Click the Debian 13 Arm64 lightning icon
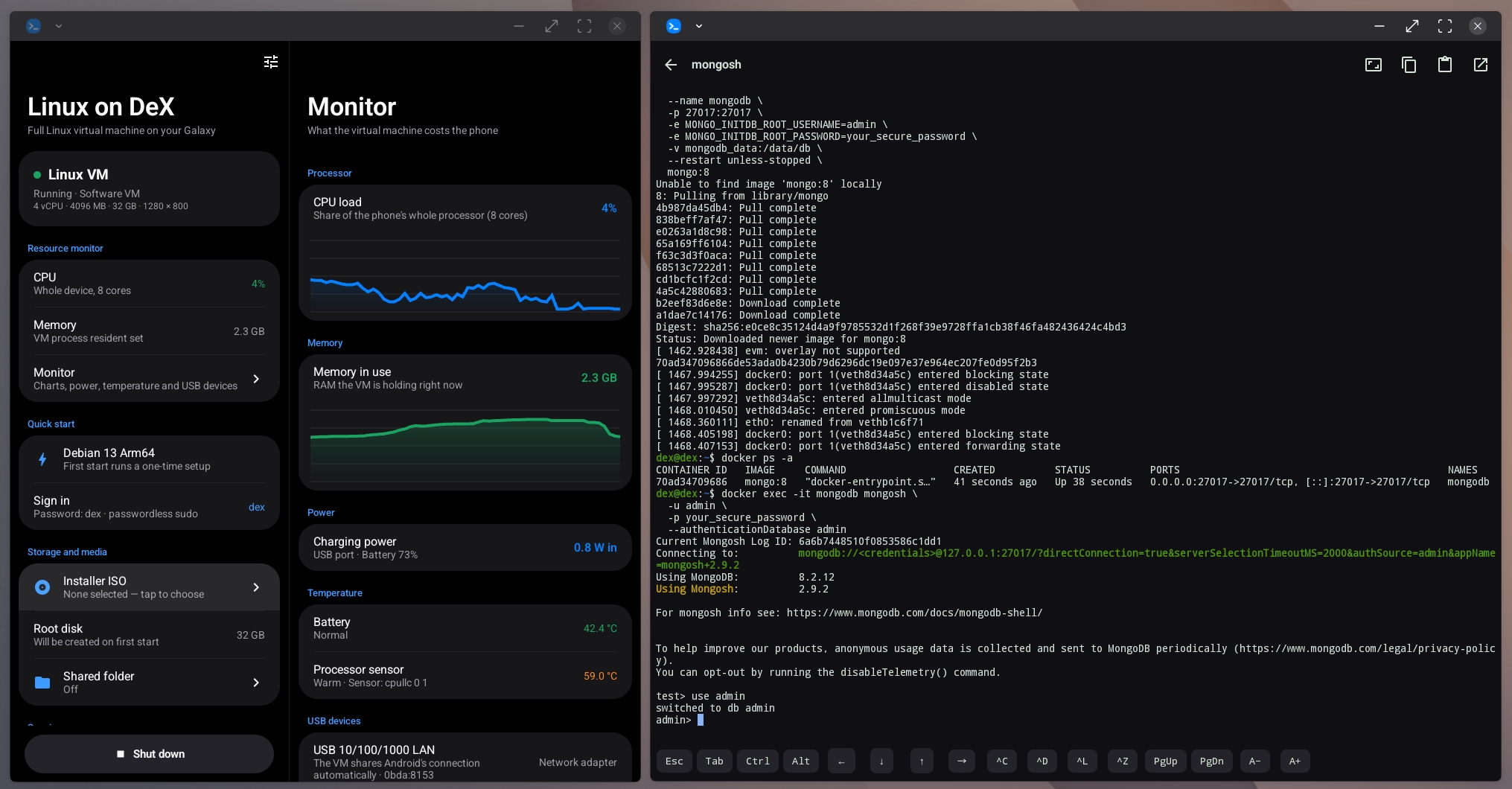The image size is (1512, 789). pyautogui.click(x=42, y=459)
